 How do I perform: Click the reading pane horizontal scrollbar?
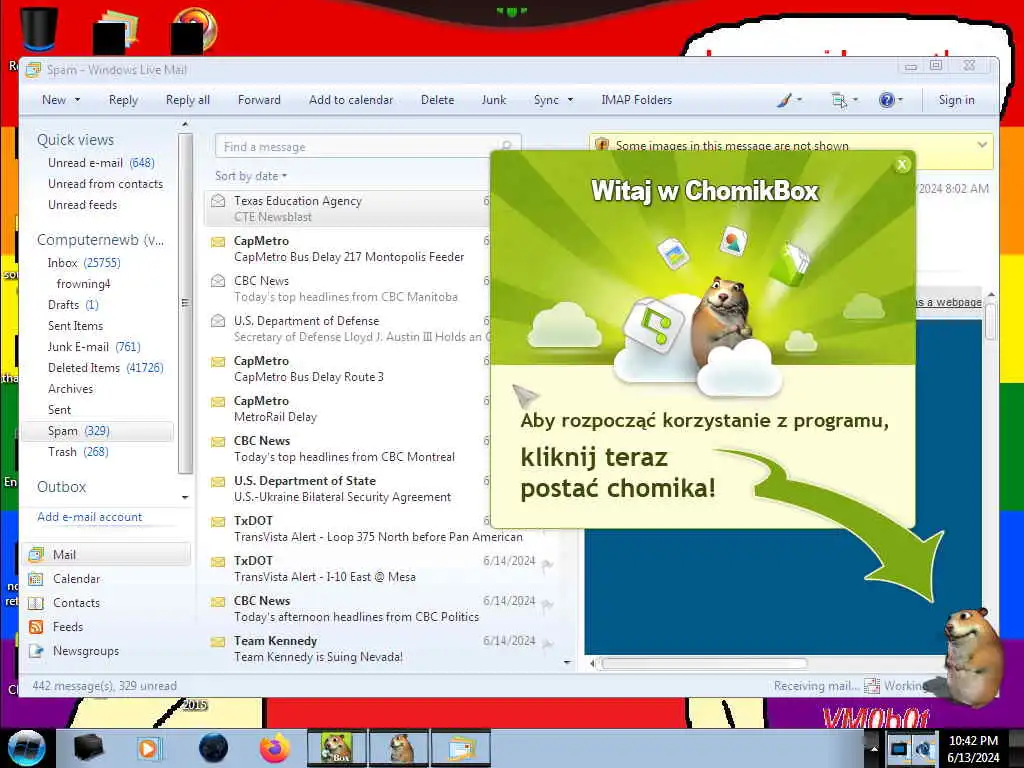coord(704,664)
